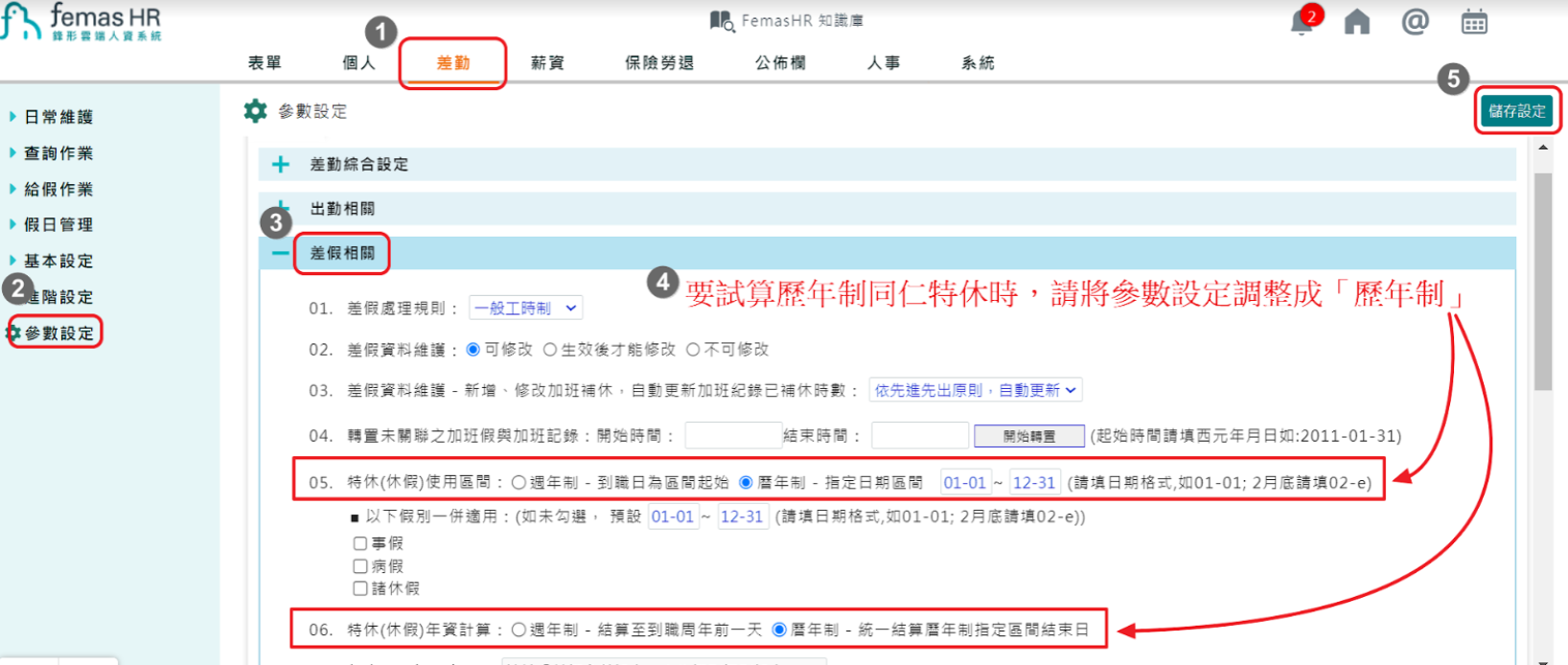Check the 請休假 checkbox
Image resolution: width=1568 pixels, height=665 pixels.
(x=360, y=588)
